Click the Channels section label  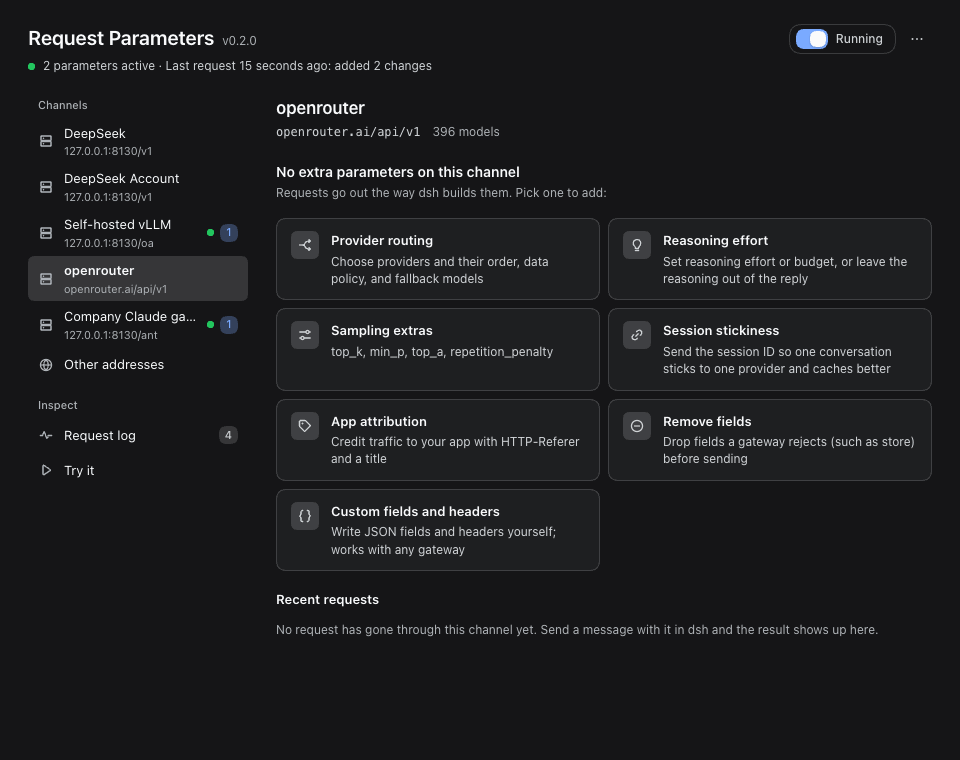(x=62, y=105)
